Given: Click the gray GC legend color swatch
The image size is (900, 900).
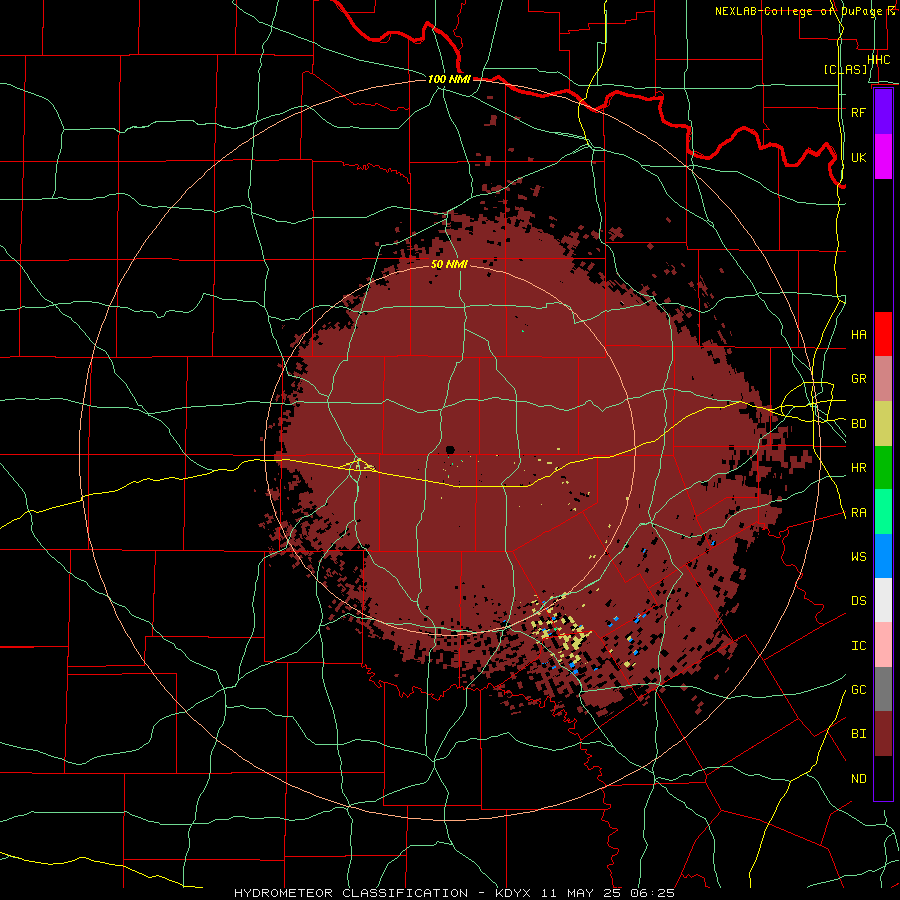Looking at the screenshot, I should point(883,689).
